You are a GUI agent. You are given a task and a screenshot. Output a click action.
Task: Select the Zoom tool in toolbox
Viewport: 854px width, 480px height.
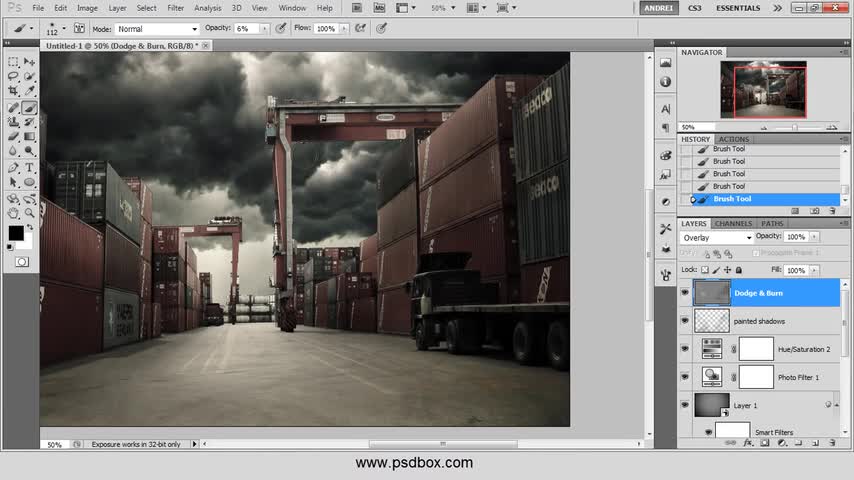click(x=29, y=214)
